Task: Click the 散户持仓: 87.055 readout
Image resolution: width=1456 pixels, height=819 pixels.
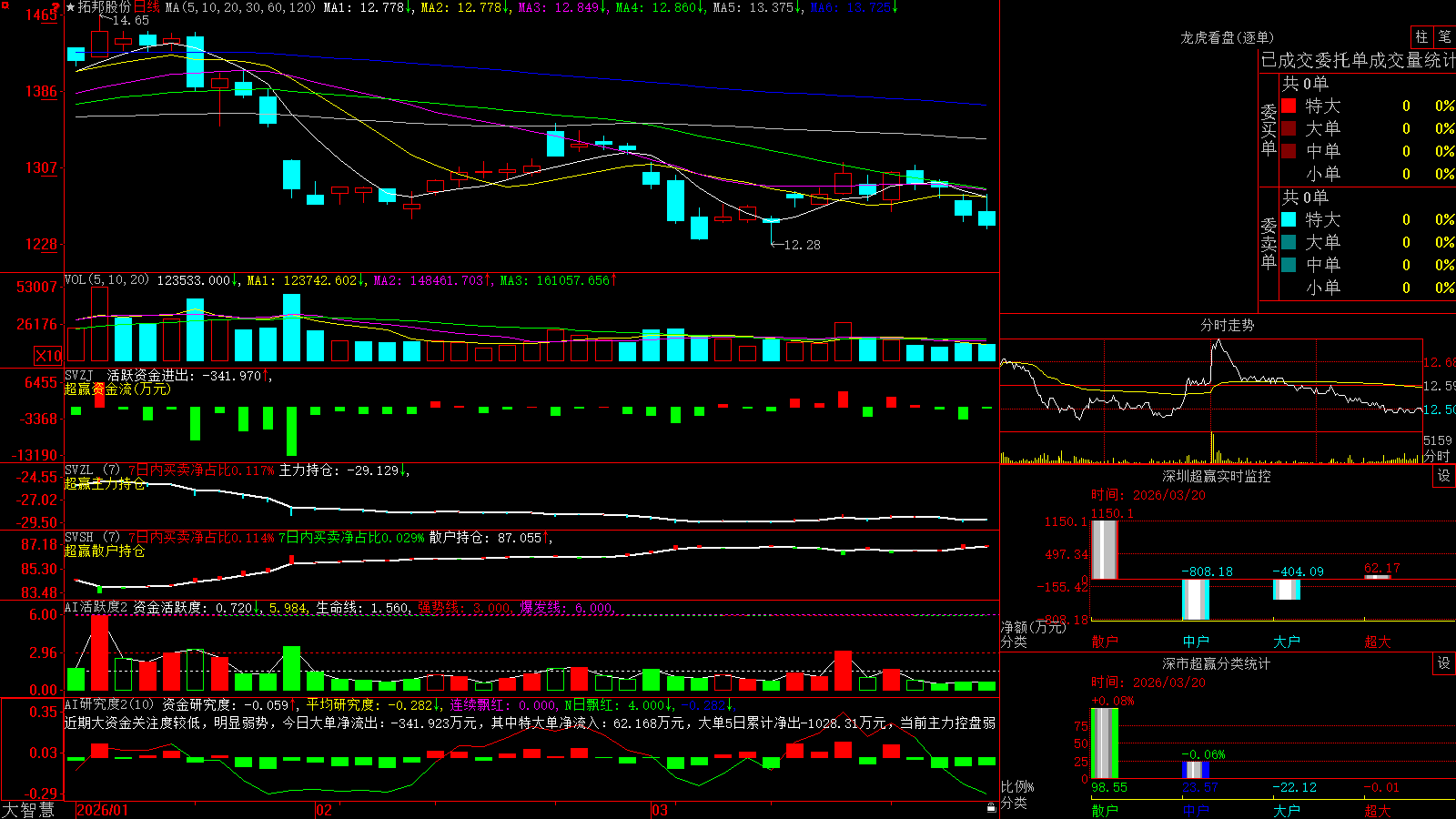Action: (x=490, y=538)
